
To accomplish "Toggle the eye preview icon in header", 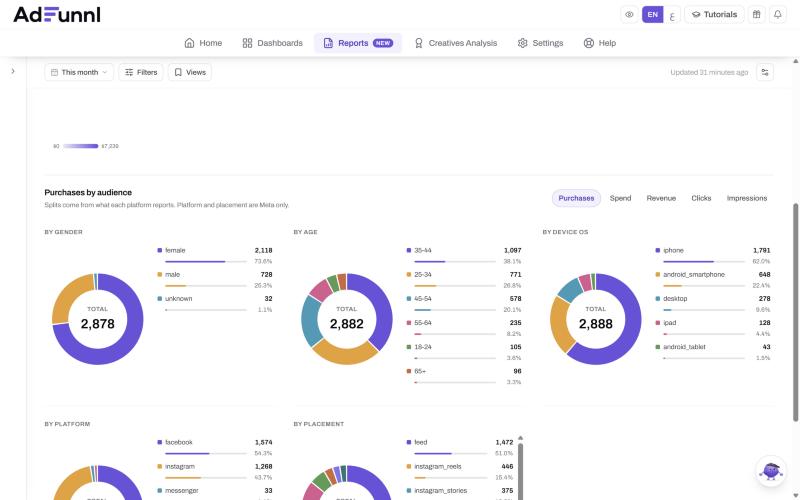I will tap(629, 14).
